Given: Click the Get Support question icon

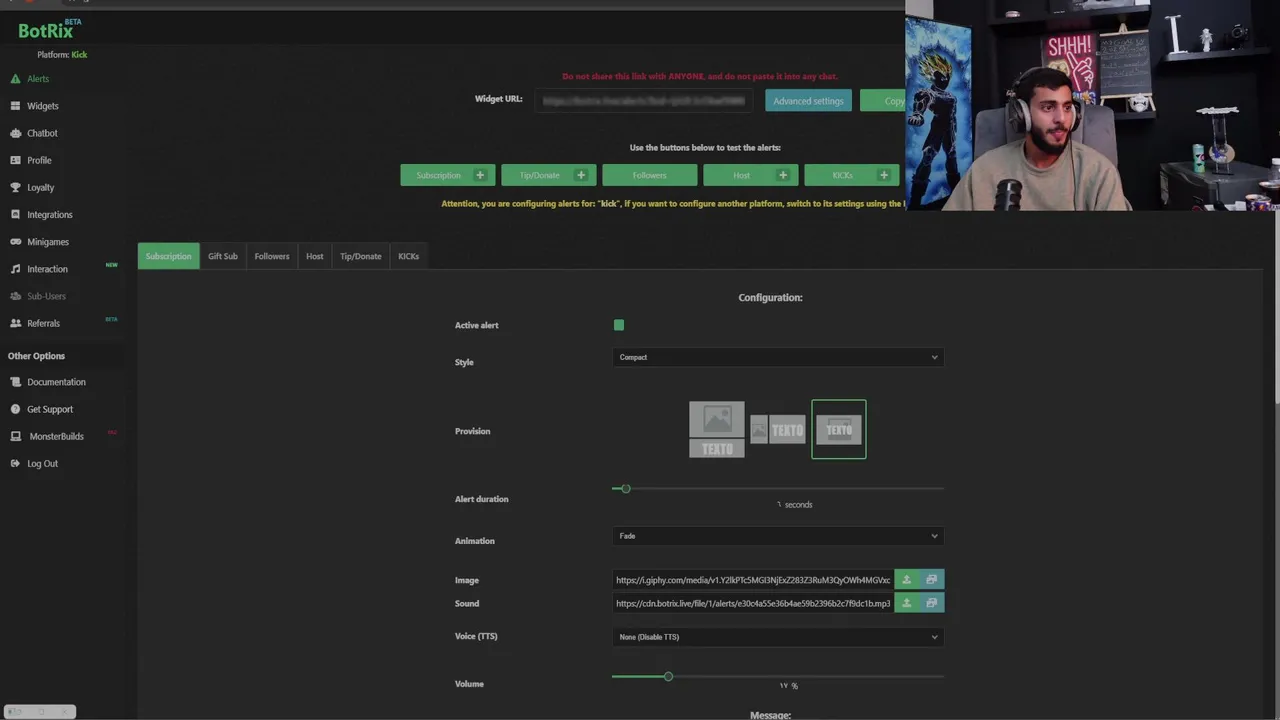Looking at the screenshot, I should point(15,408).
